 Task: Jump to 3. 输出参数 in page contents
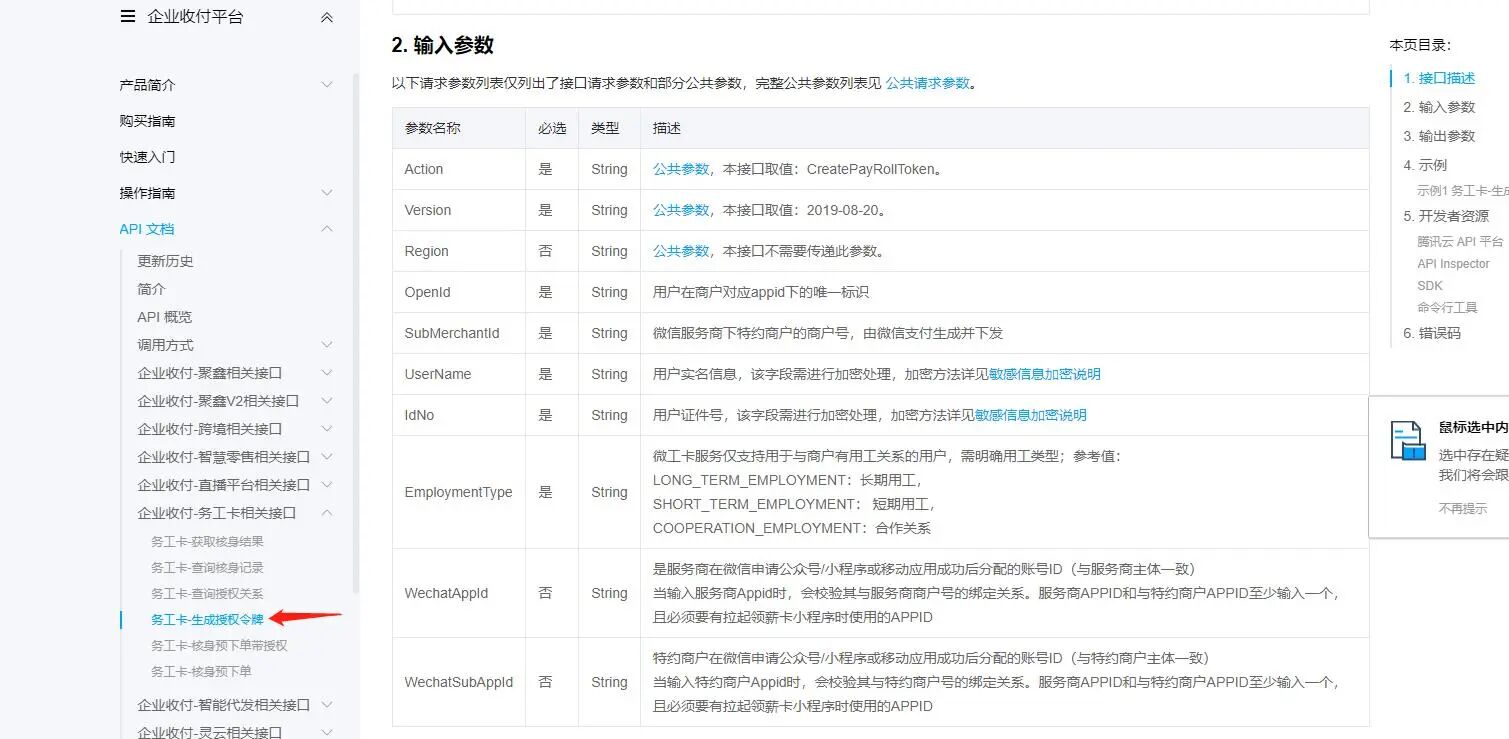pos(1439,136)
